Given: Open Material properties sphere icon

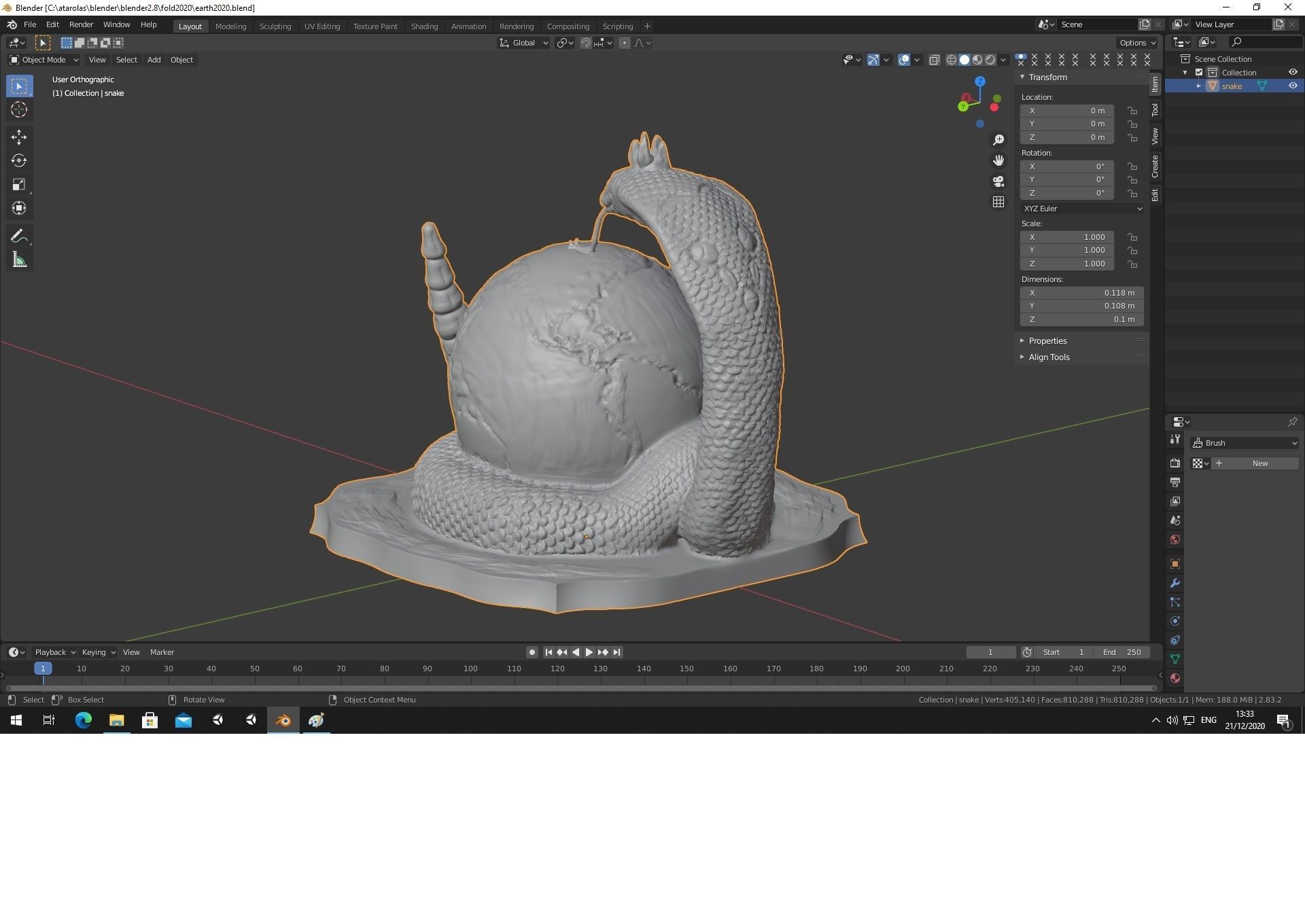Looking at the screenshot, I should (1175, 678).
